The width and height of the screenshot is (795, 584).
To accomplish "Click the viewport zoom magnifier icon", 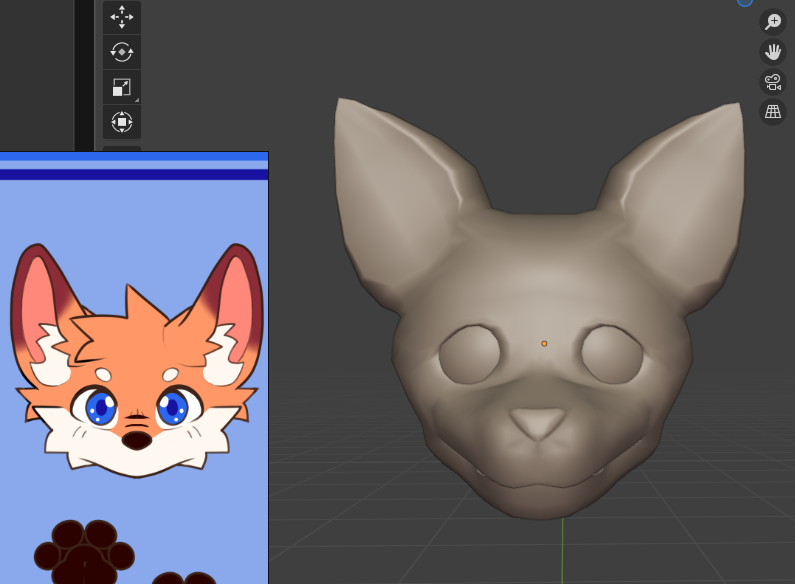I will coord(773,22).
